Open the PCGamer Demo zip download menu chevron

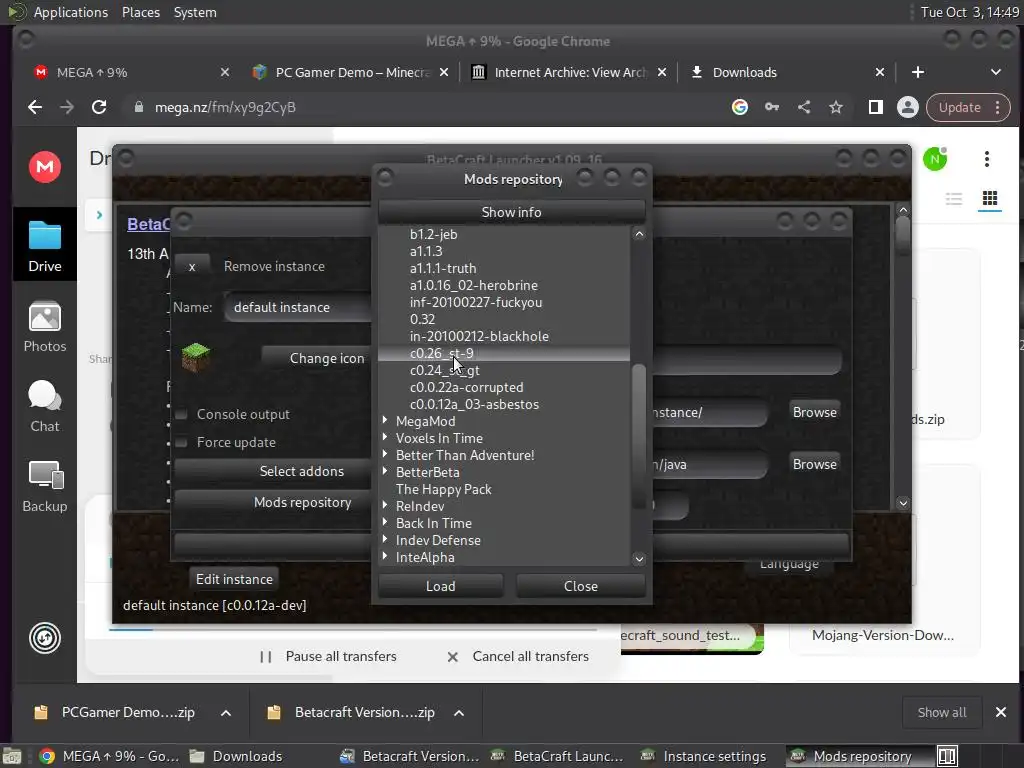click(x=226, y=712)
